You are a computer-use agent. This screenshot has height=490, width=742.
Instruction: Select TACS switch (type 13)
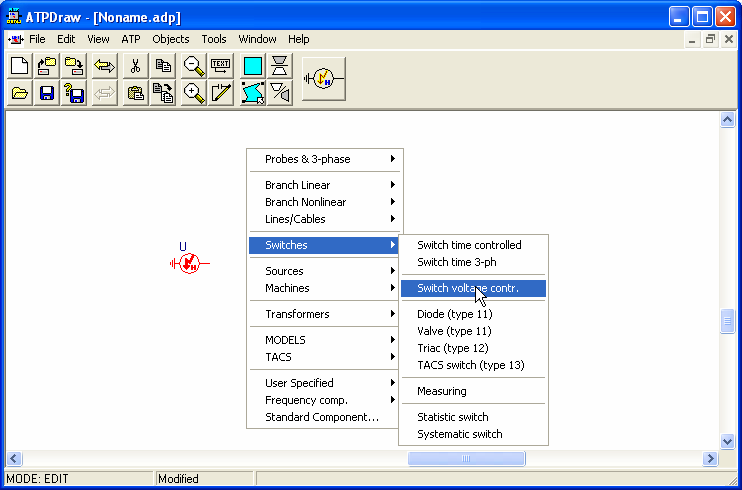click(x=473, y=365)
